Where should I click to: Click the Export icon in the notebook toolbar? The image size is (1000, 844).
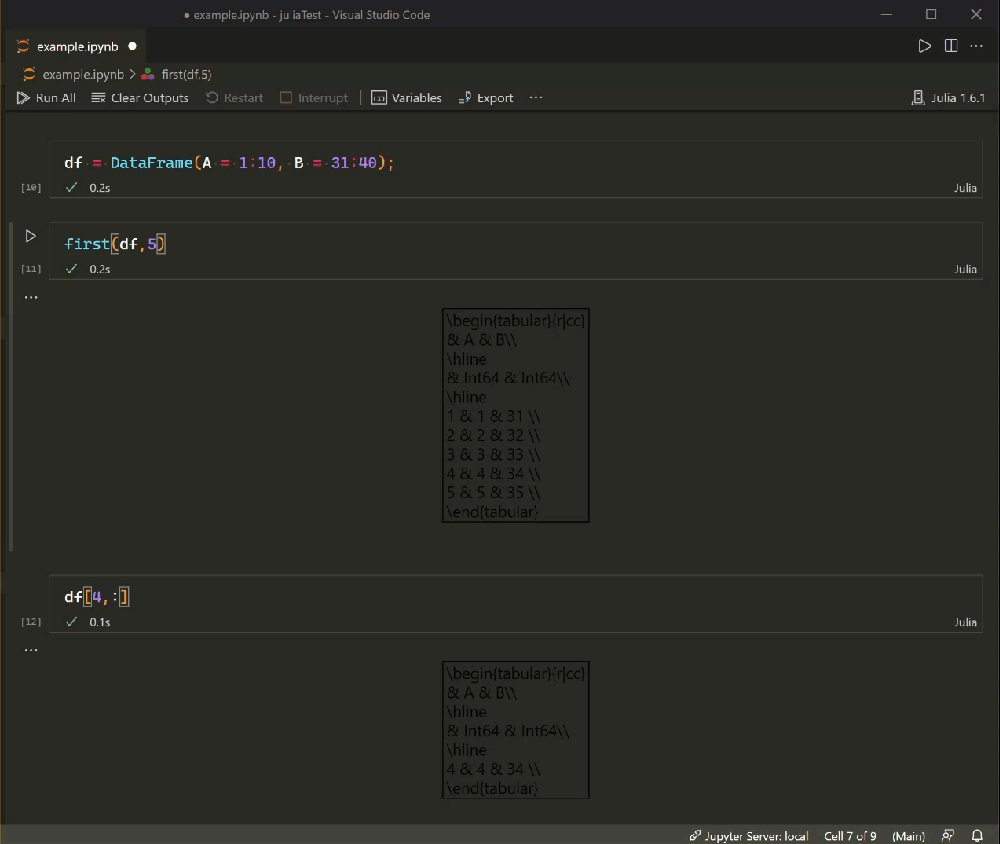[x=486, y=97]
